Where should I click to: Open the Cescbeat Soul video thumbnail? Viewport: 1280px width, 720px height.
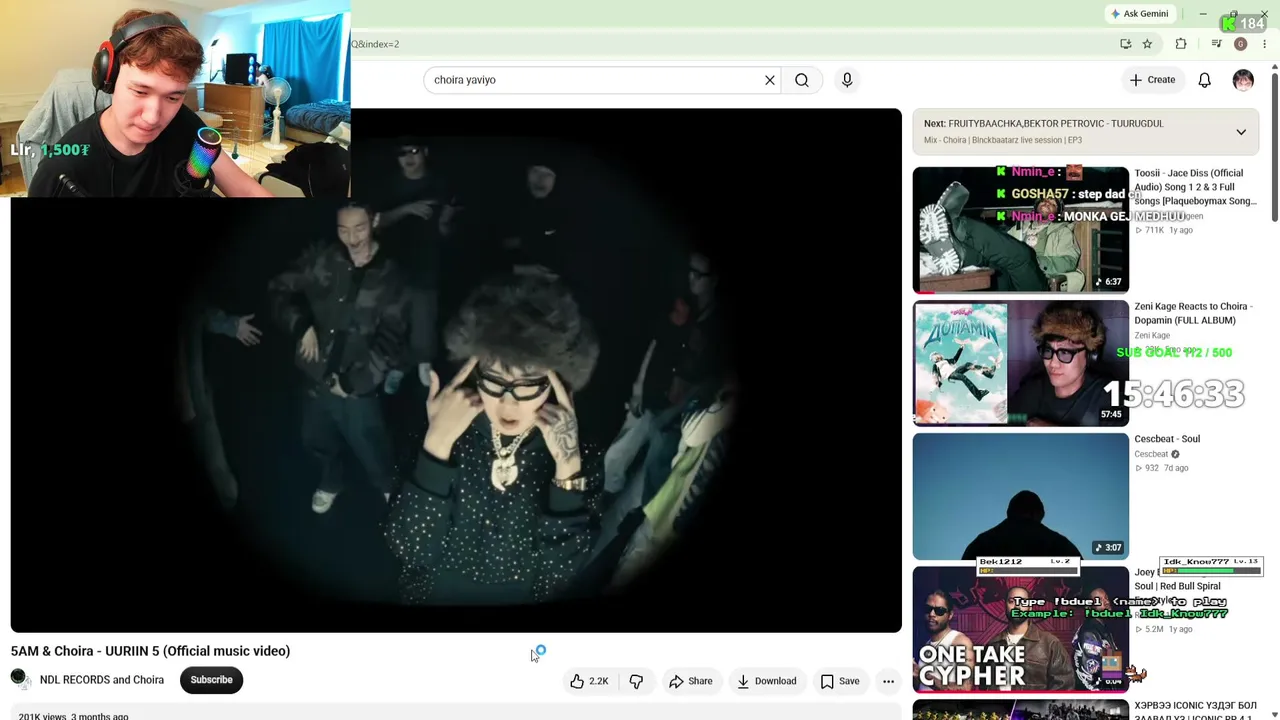point(1020,497)
